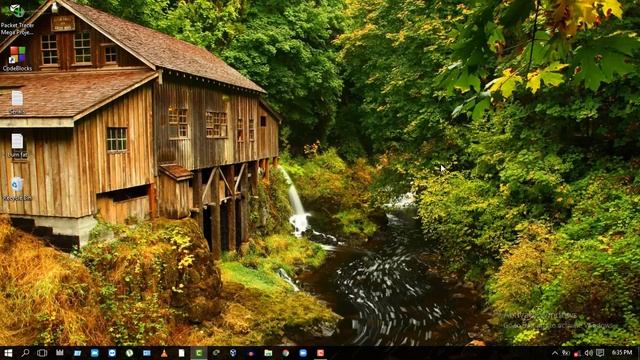The width and height of the screenshot is (640, 360).
Task: Open the Packet Tracer Mega Project desktop shortcut
Action: 17,19
